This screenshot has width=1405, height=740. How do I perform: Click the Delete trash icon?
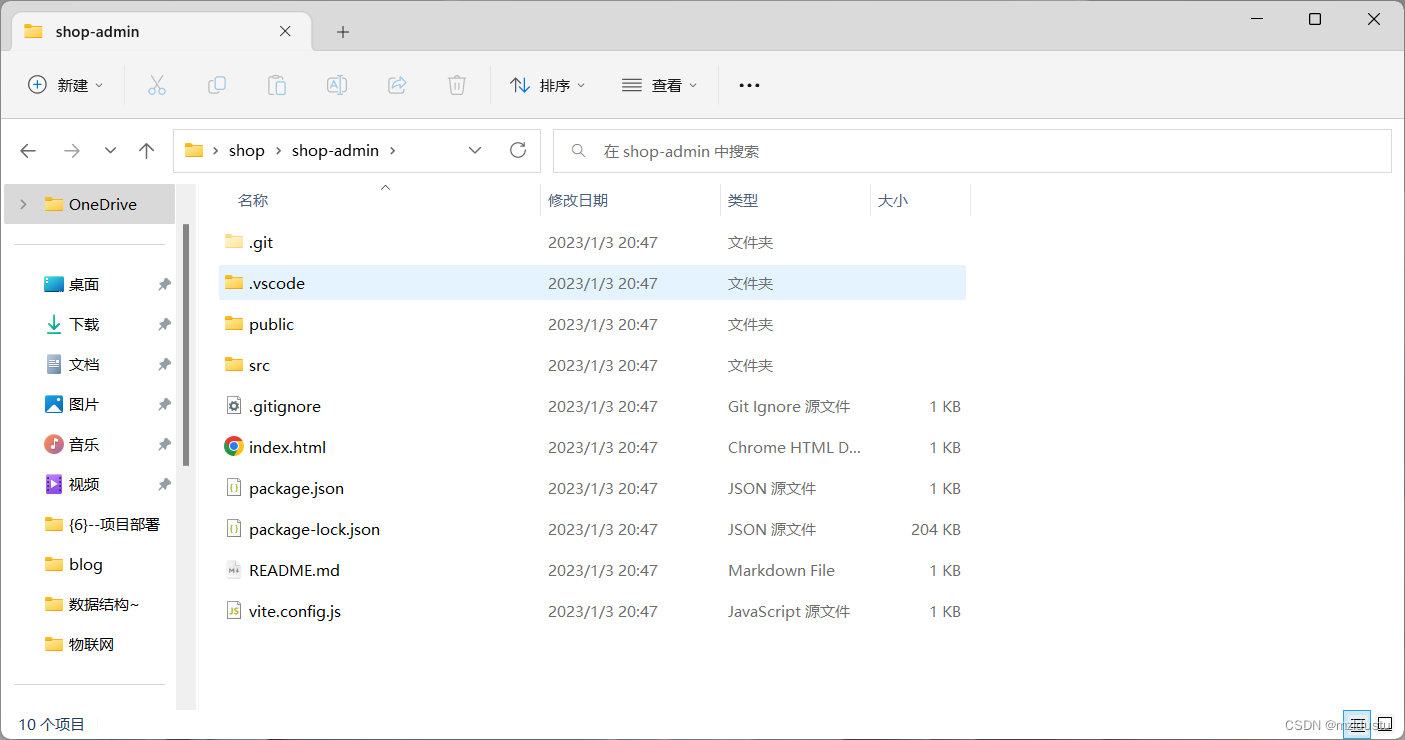tap(457, 85)
